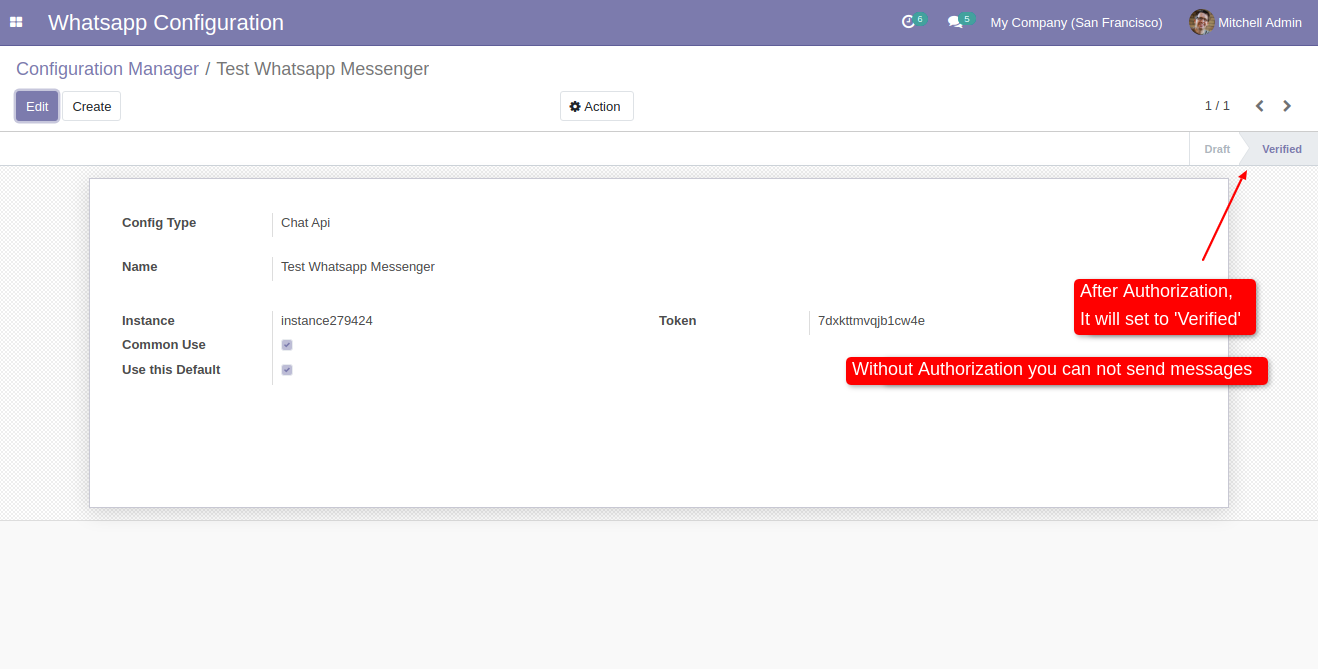Click the Token field value

coord(871,321)
